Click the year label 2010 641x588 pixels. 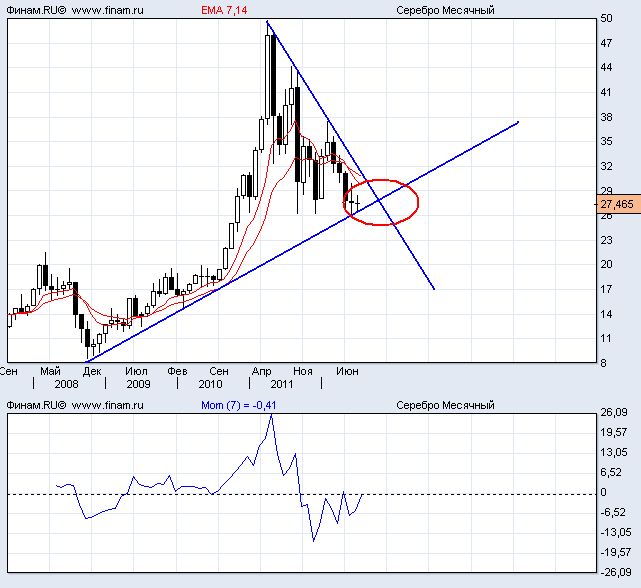click(x=210, y=384)
